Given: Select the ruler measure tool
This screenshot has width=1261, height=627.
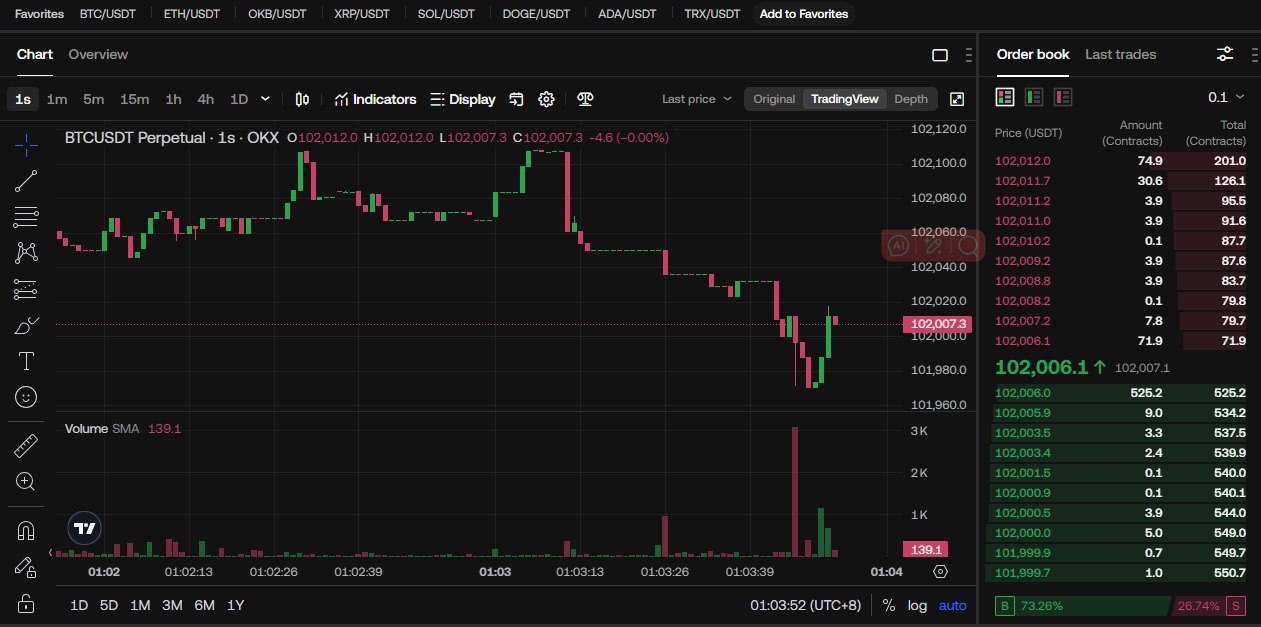Looking at the screenshot, I should click(27, 445).
